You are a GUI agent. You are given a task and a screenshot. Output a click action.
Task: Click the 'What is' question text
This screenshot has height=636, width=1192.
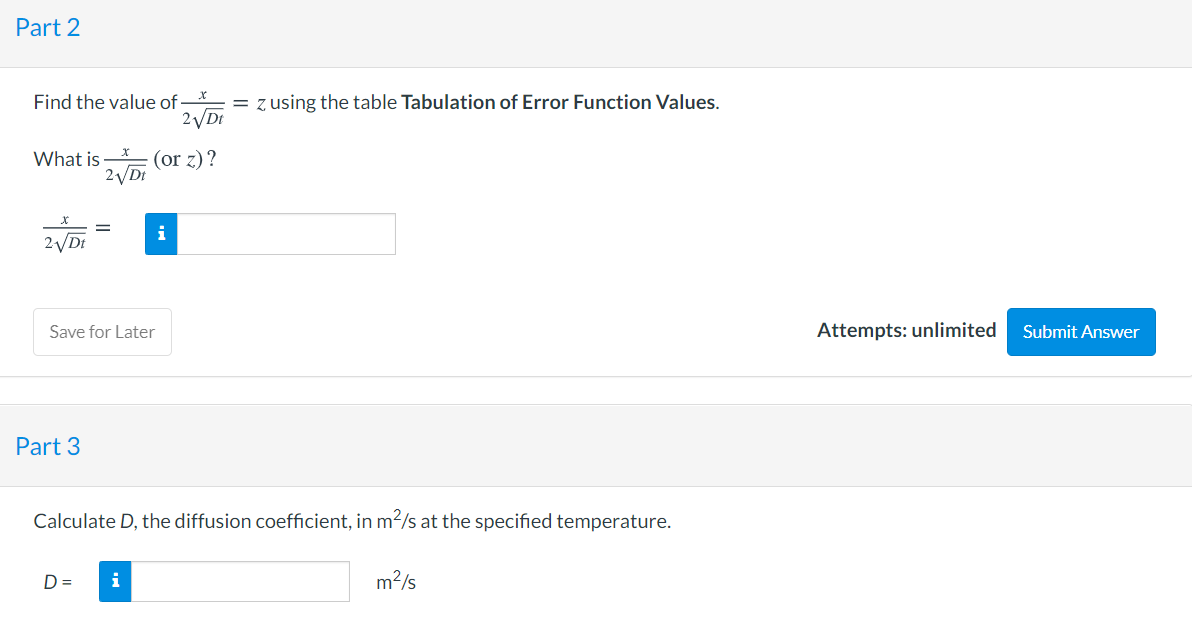click(66, 159)
